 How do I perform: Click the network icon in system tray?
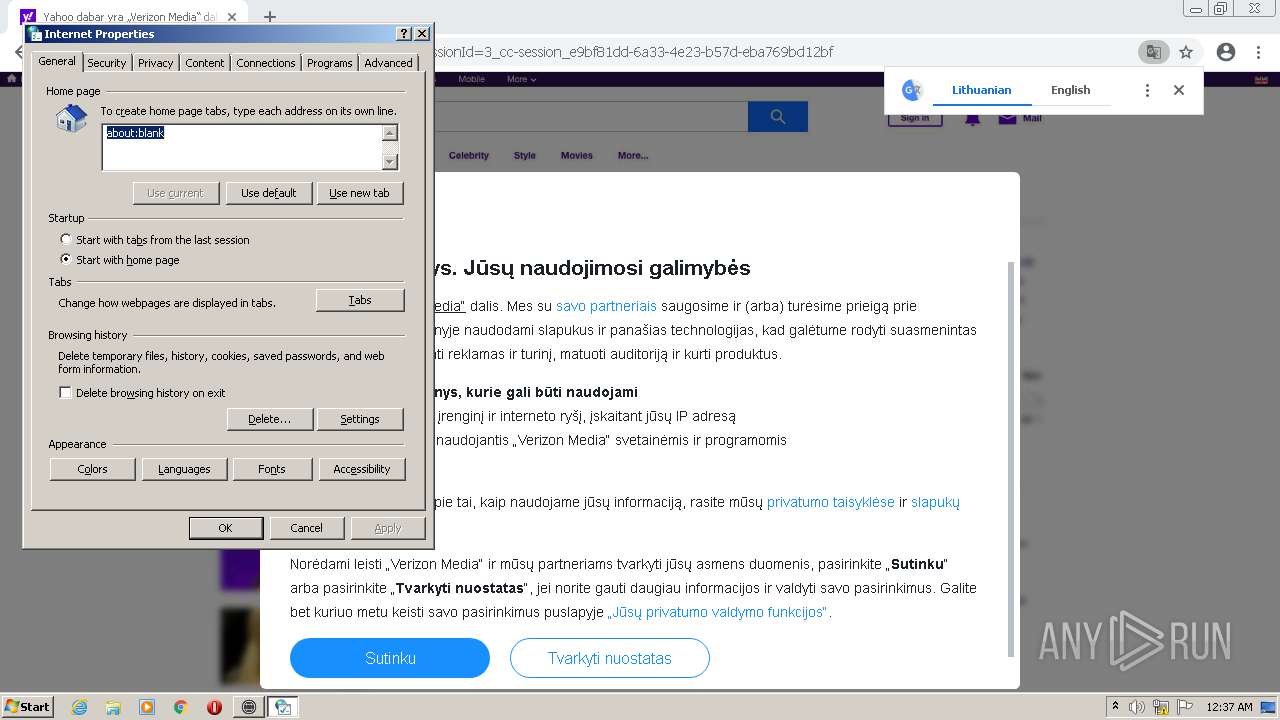pyautogui.click(x=1161, y=707)
